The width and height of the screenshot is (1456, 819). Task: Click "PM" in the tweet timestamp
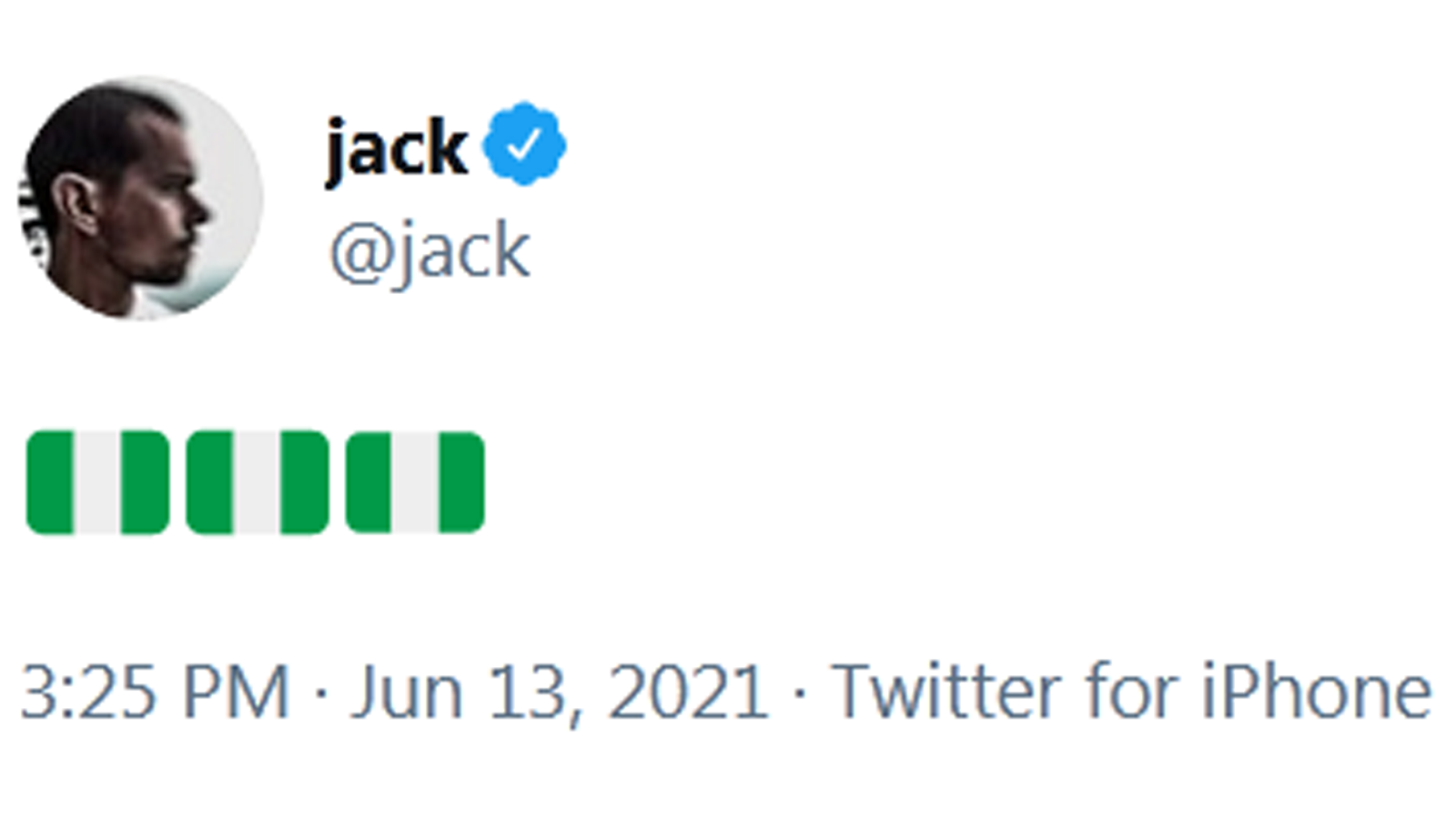tap(236, 693)
